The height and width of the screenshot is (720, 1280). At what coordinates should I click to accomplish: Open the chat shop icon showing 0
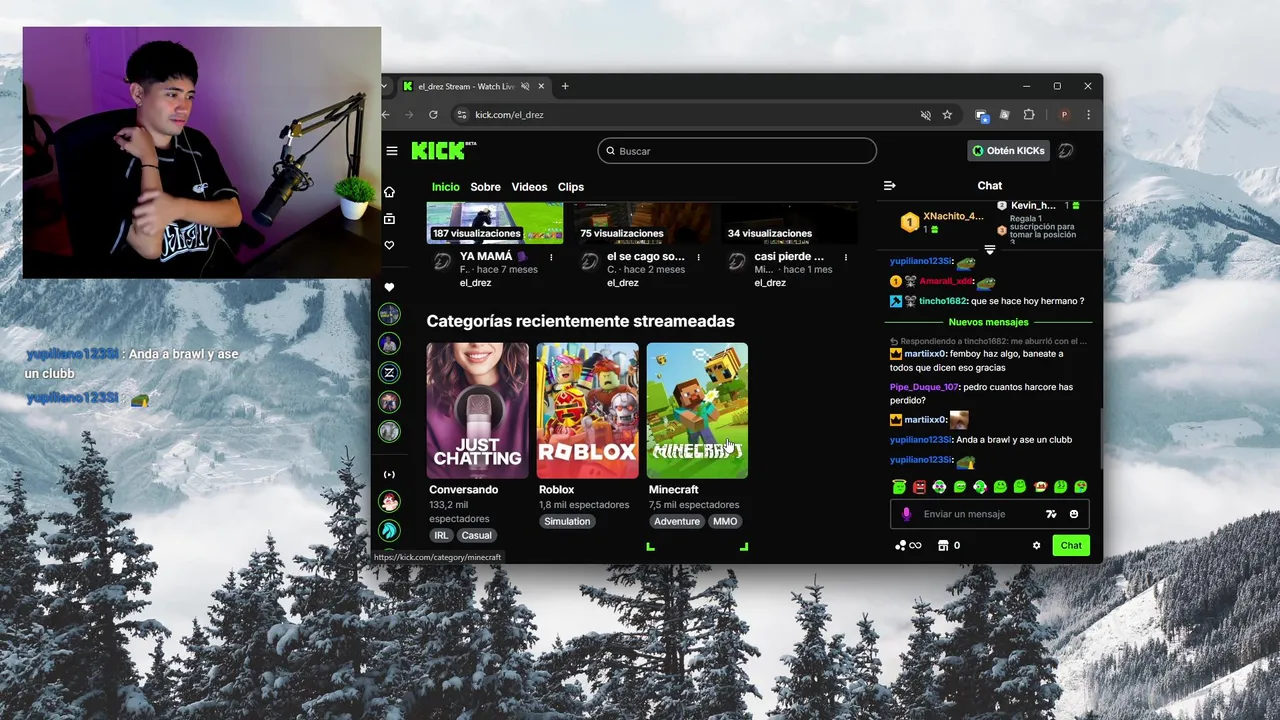point(948,546)
